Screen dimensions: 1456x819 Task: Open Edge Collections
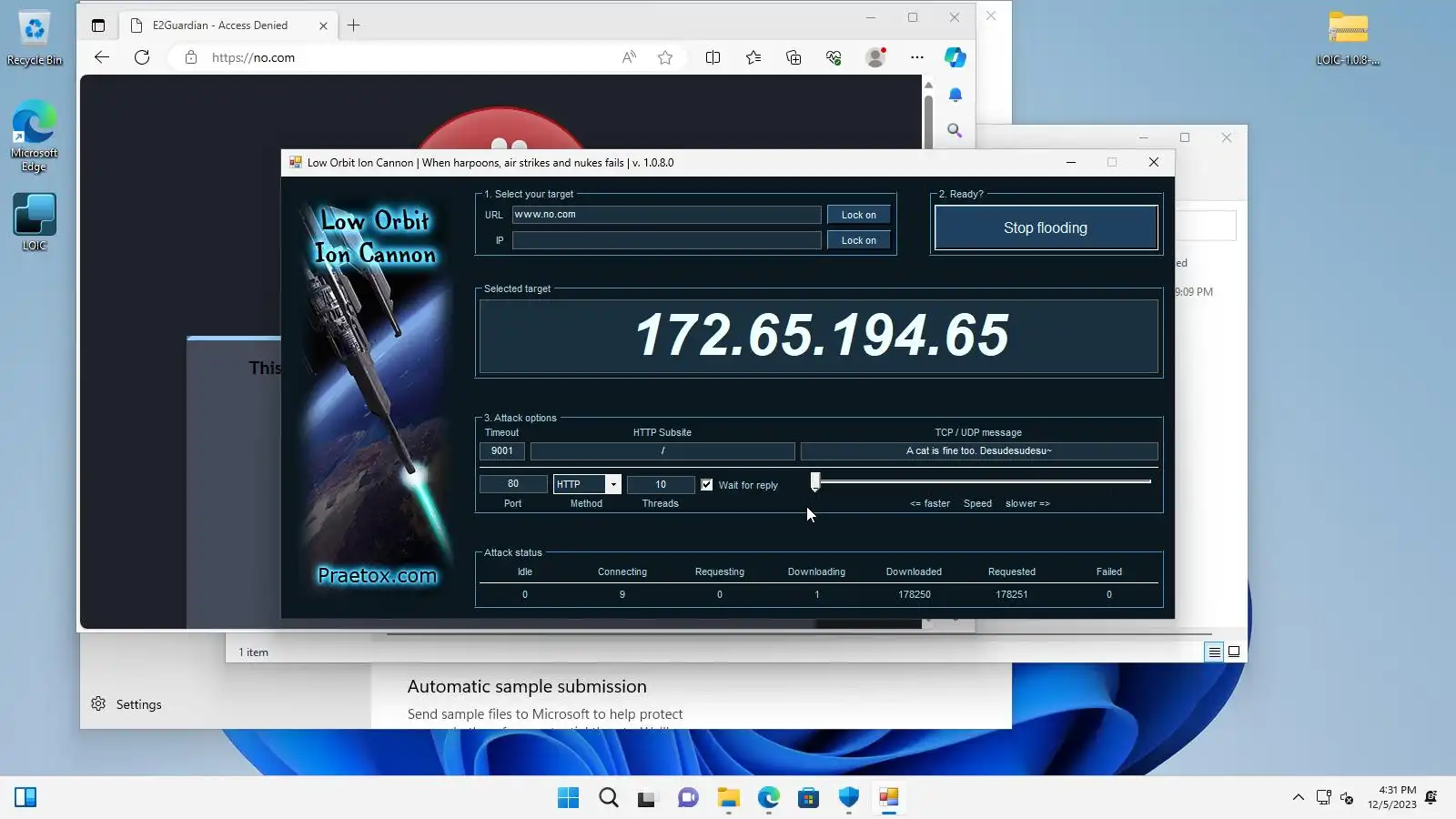pos(794,57)
